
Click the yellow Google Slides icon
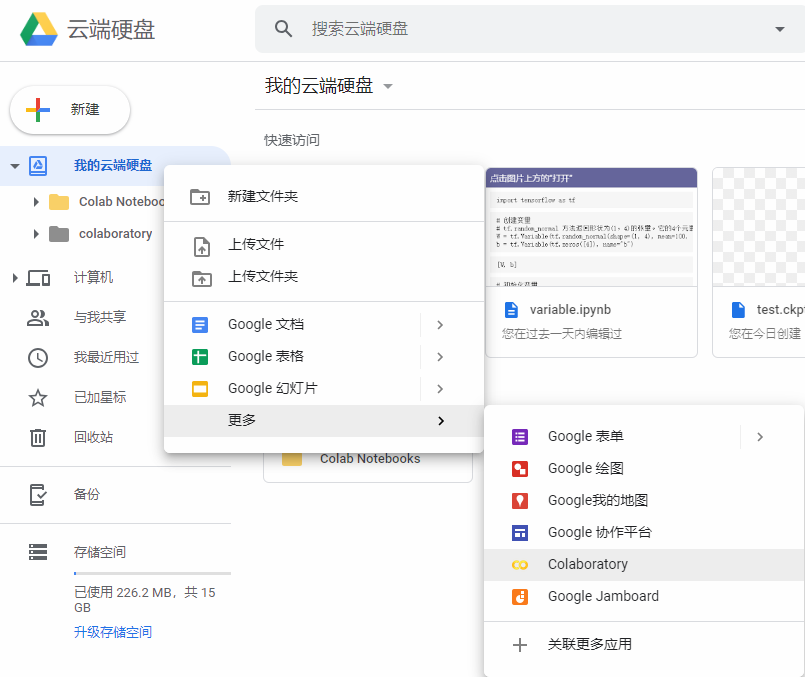pyautogui.click(x=200, y=389)
